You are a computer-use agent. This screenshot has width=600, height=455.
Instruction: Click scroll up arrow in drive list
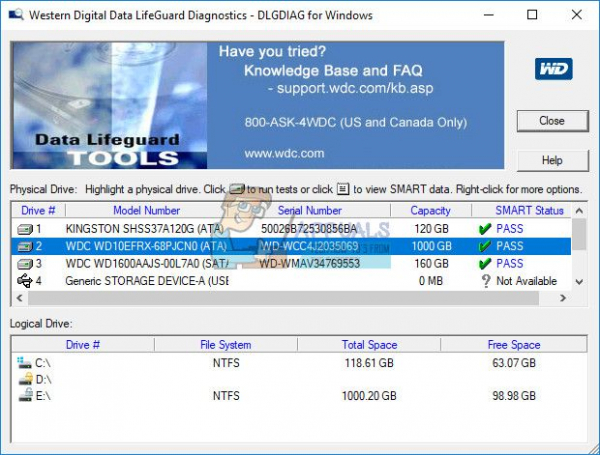(579, 211)
